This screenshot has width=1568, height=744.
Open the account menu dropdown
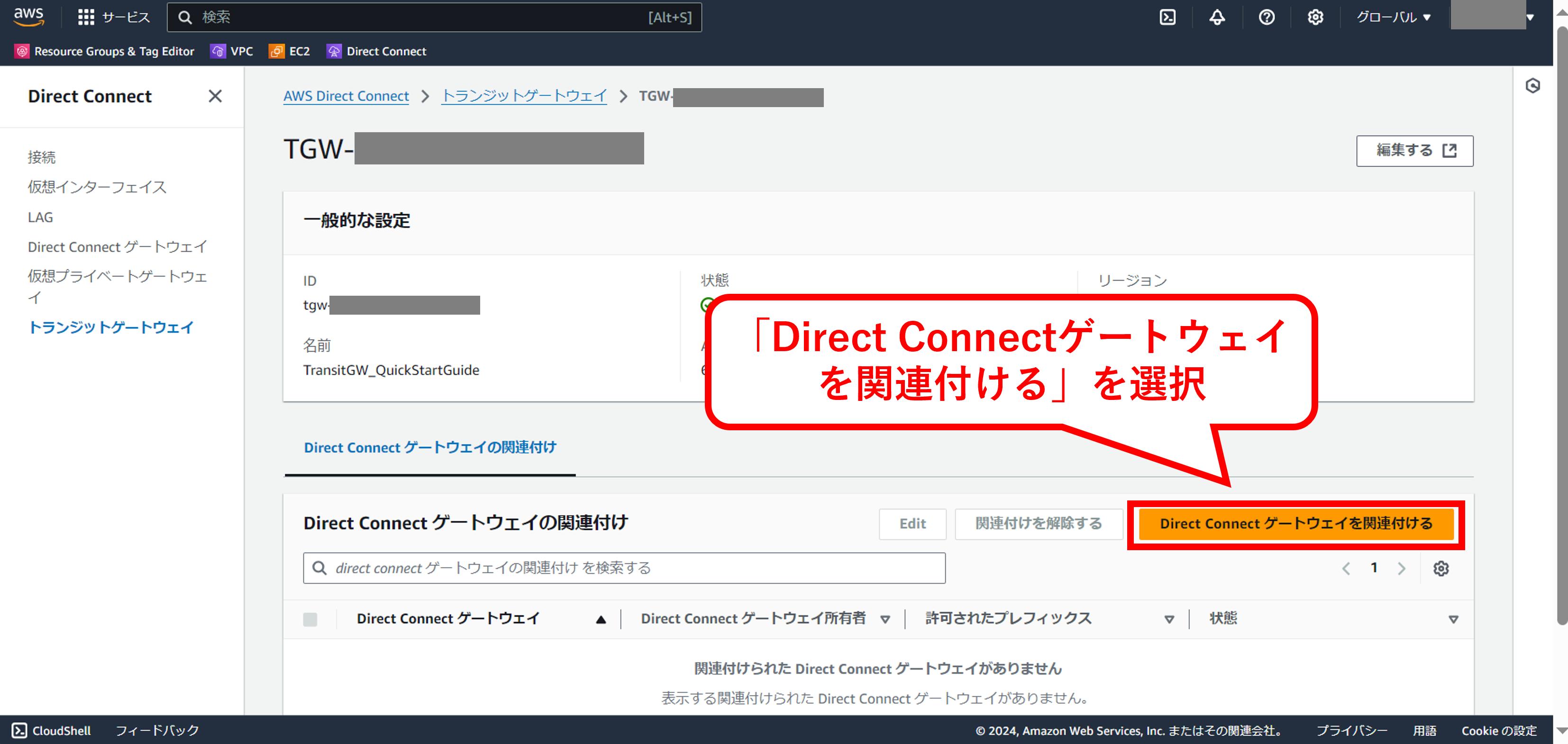point(1492,17)
